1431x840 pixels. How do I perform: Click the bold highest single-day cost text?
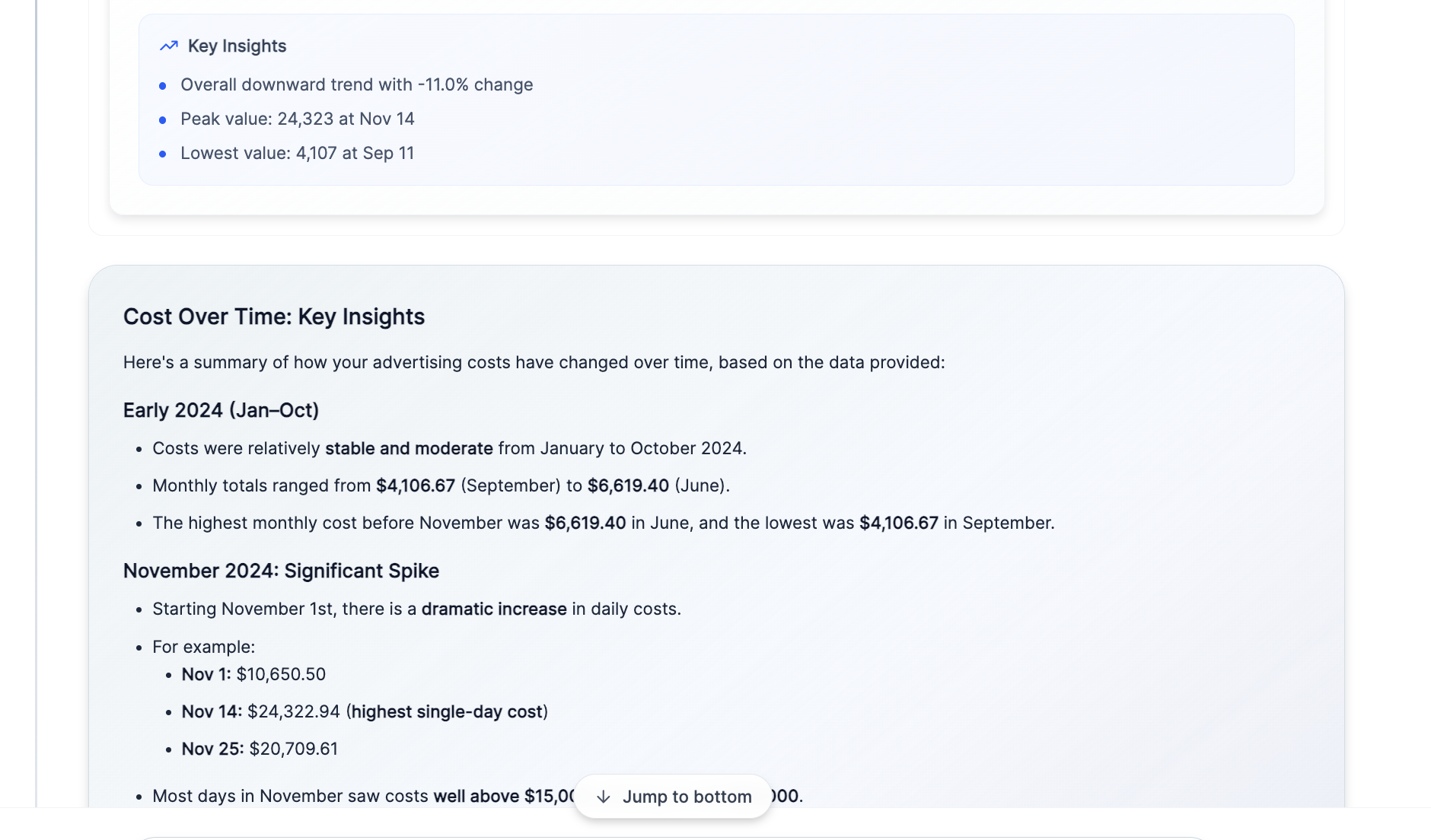point(447,711)
